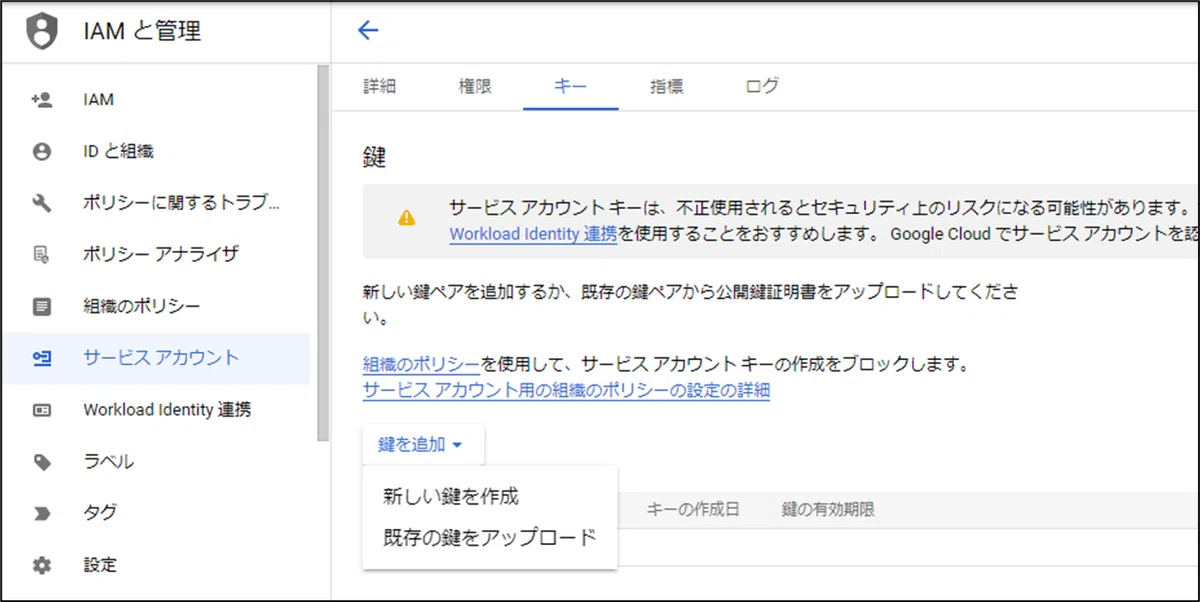The height and width of the screenshot is (602, 1200).
Task: Open 設定 sidebar item
Action: coord(156,565)
